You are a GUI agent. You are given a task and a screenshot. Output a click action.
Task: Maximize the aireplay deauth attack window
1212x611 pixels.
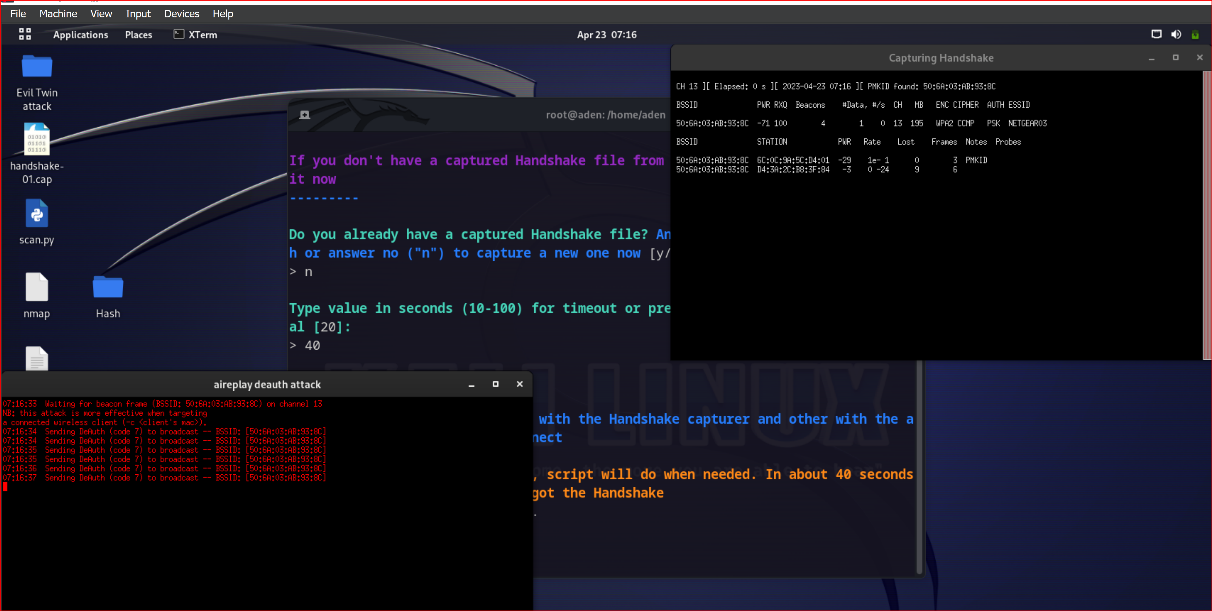pos(495,384)
